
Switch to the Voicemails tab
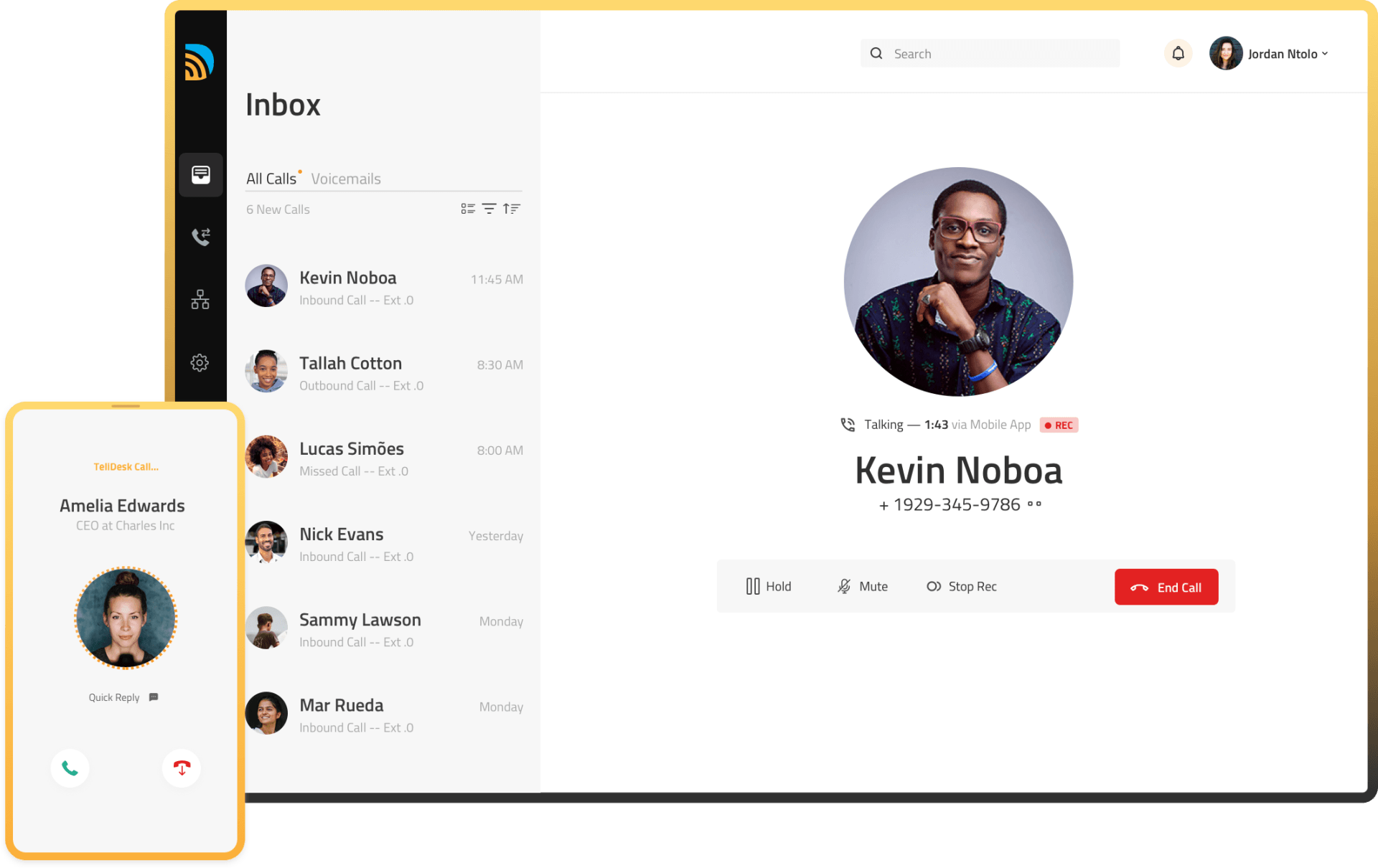pos(346,179)
